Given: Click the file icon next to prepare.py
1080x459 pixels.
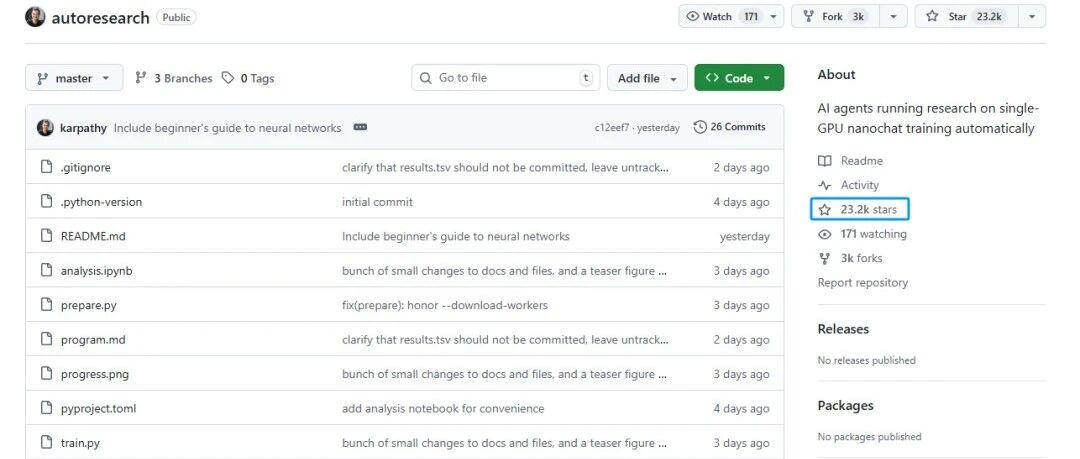Looking at the screenshot, I should point(46,305).
